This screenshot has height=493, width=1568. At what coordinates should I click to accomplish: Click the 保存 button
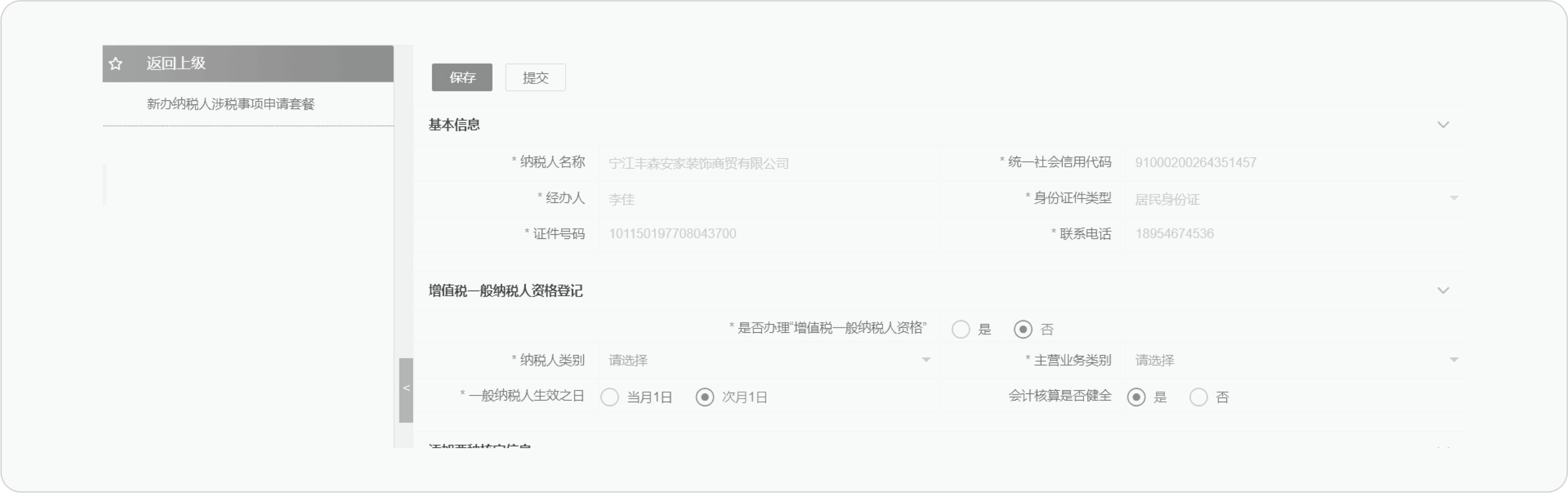[x=462, y=78]
